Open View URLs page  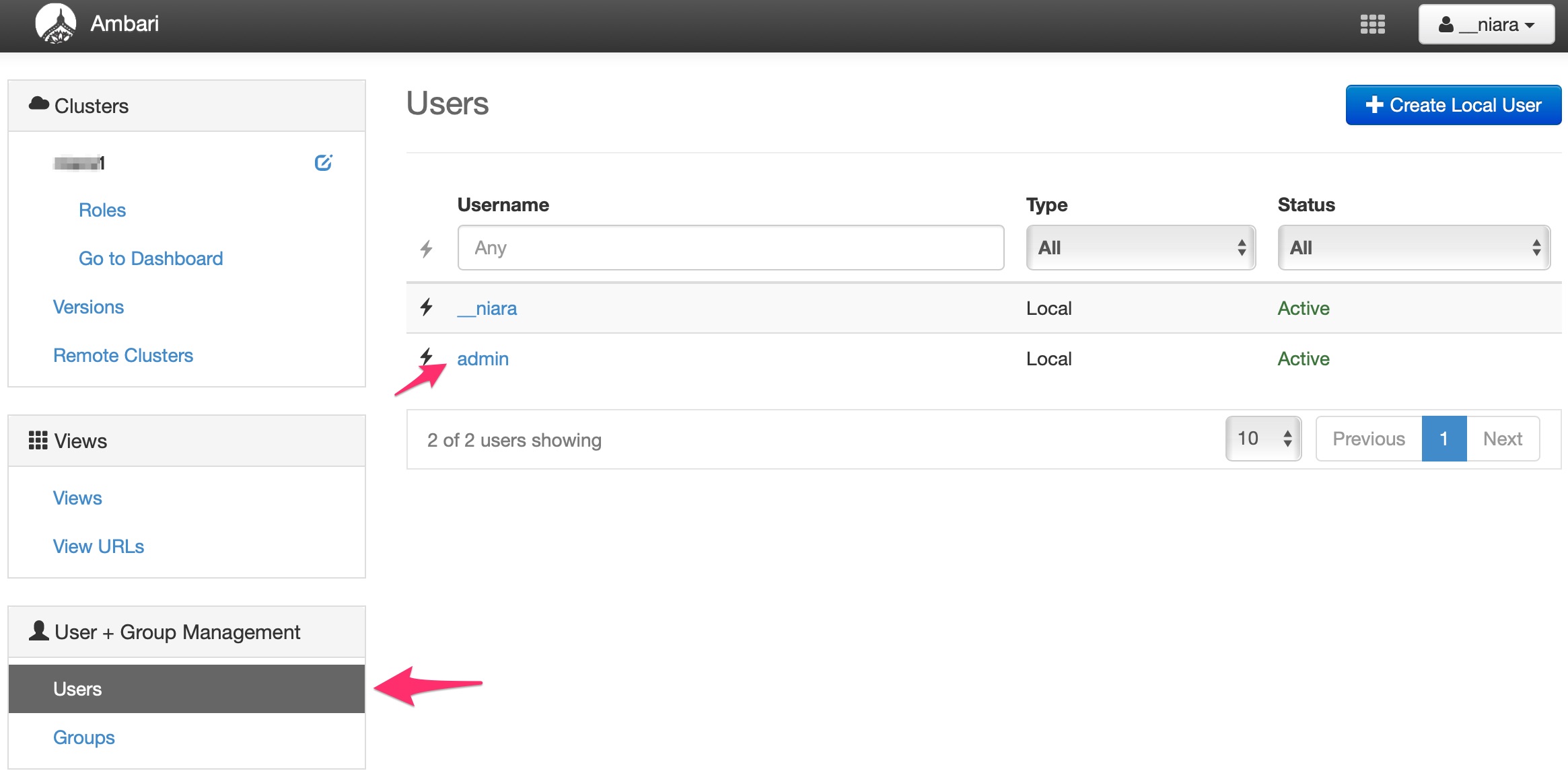(x=98, y=546)
